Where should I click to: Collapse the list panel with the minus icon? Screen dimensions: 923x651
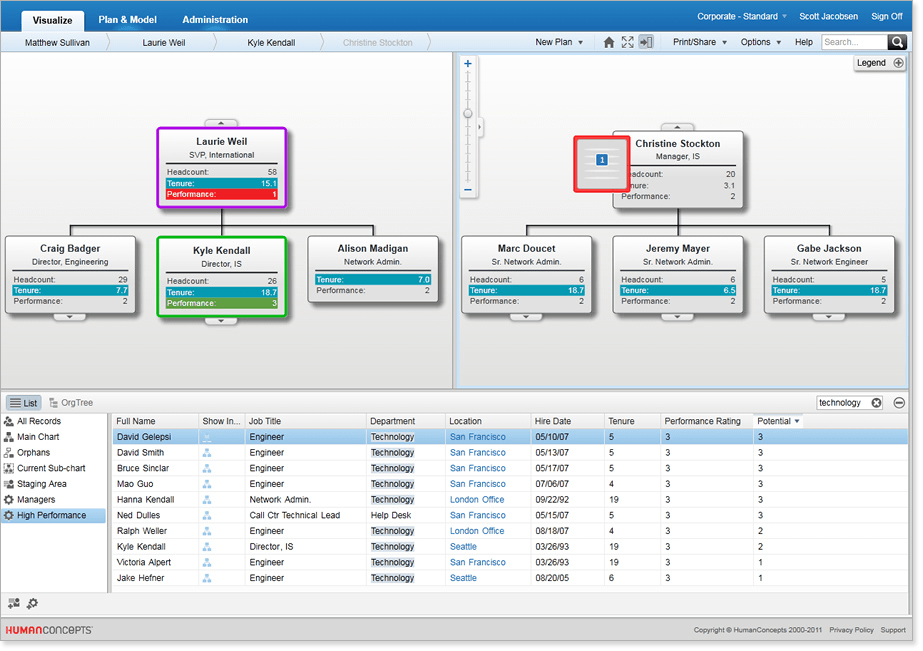point(899,403)
